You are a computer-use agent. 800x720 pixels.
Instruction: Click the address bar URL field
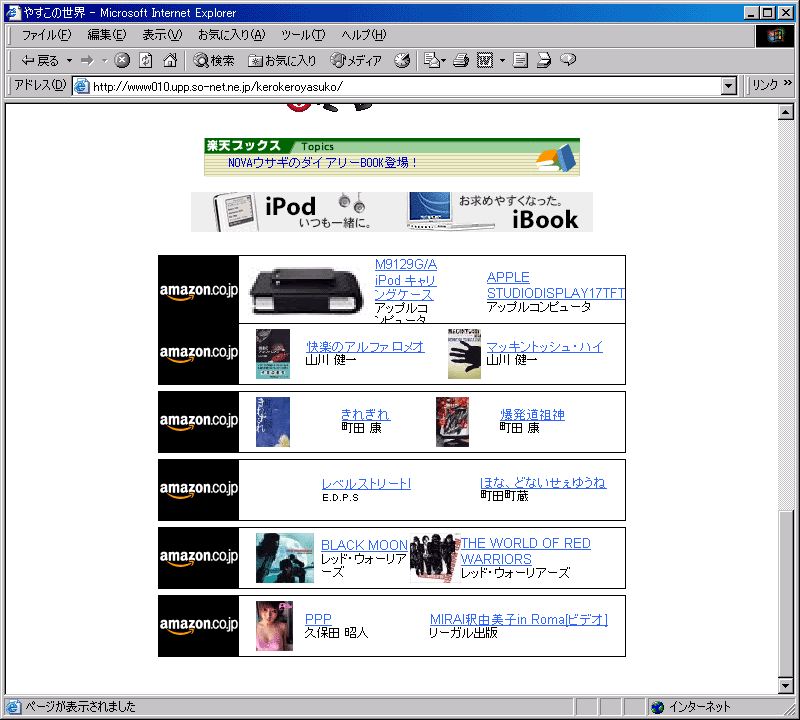click(398, 86)
